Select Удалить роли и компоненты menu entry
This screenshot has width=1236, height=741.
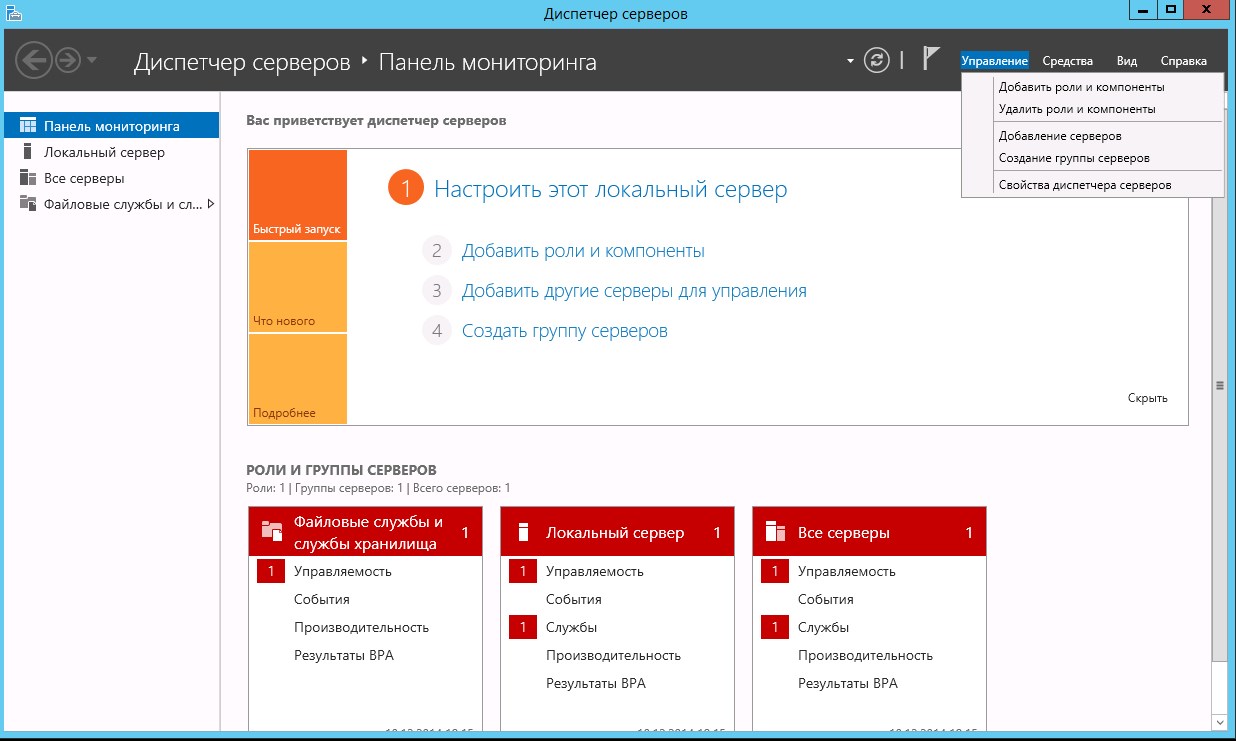[1076, 109]
